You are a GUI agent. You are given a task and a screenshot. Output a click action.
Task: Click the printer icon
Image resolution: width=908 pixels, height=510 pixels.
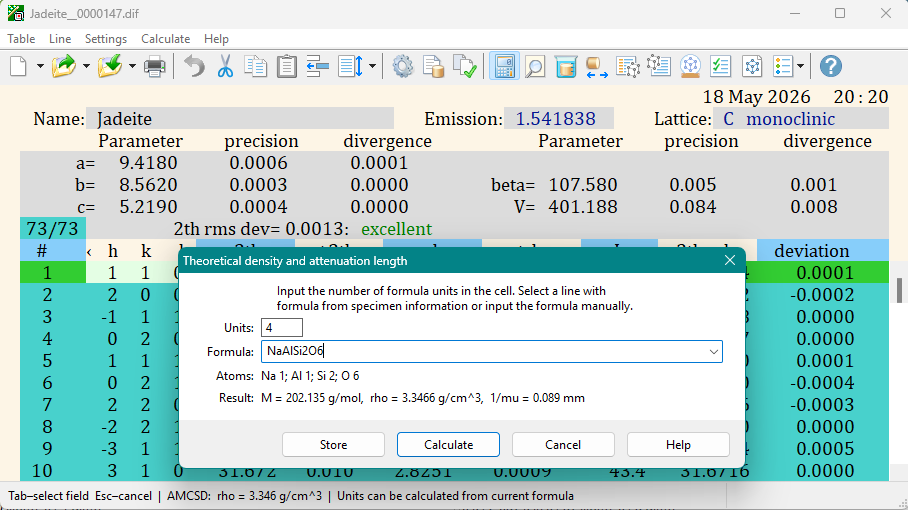pos(155,67)
